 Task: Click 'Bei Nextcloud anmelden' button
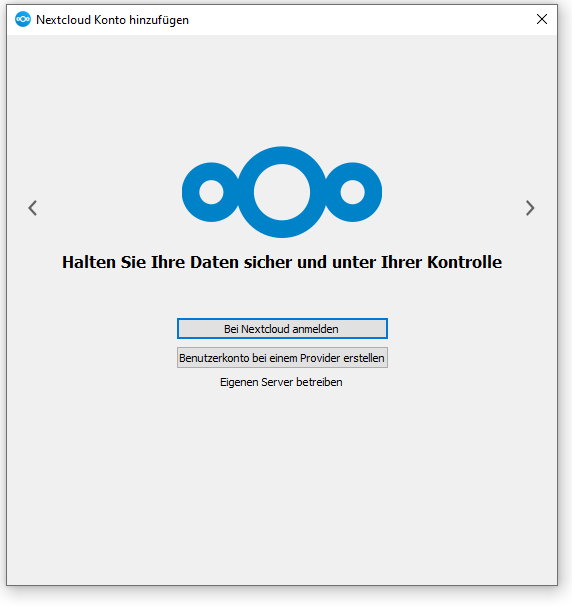click(x=282, y=329)
